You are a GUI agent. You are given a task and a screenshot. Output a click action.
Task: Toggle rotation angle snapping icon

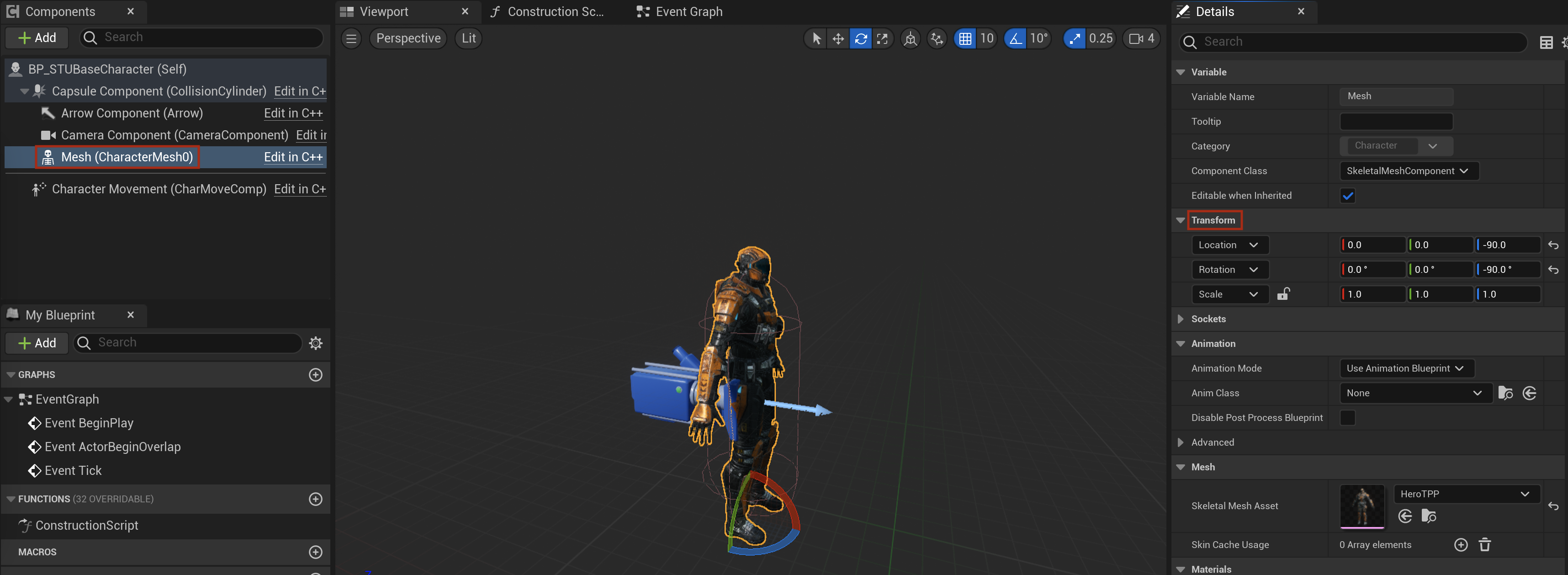click(1015, 38)
